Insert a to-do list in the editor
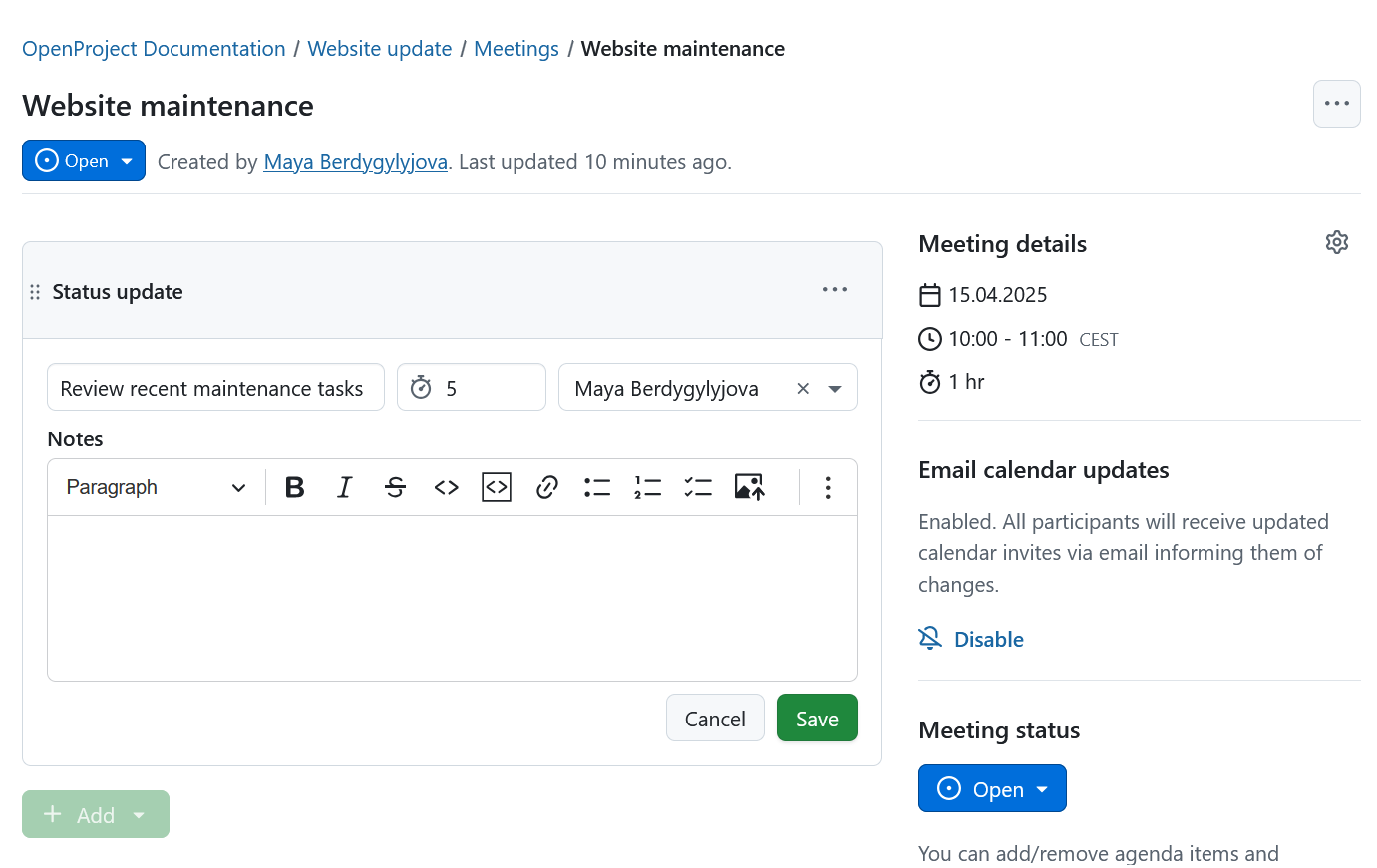 (698, 487)
